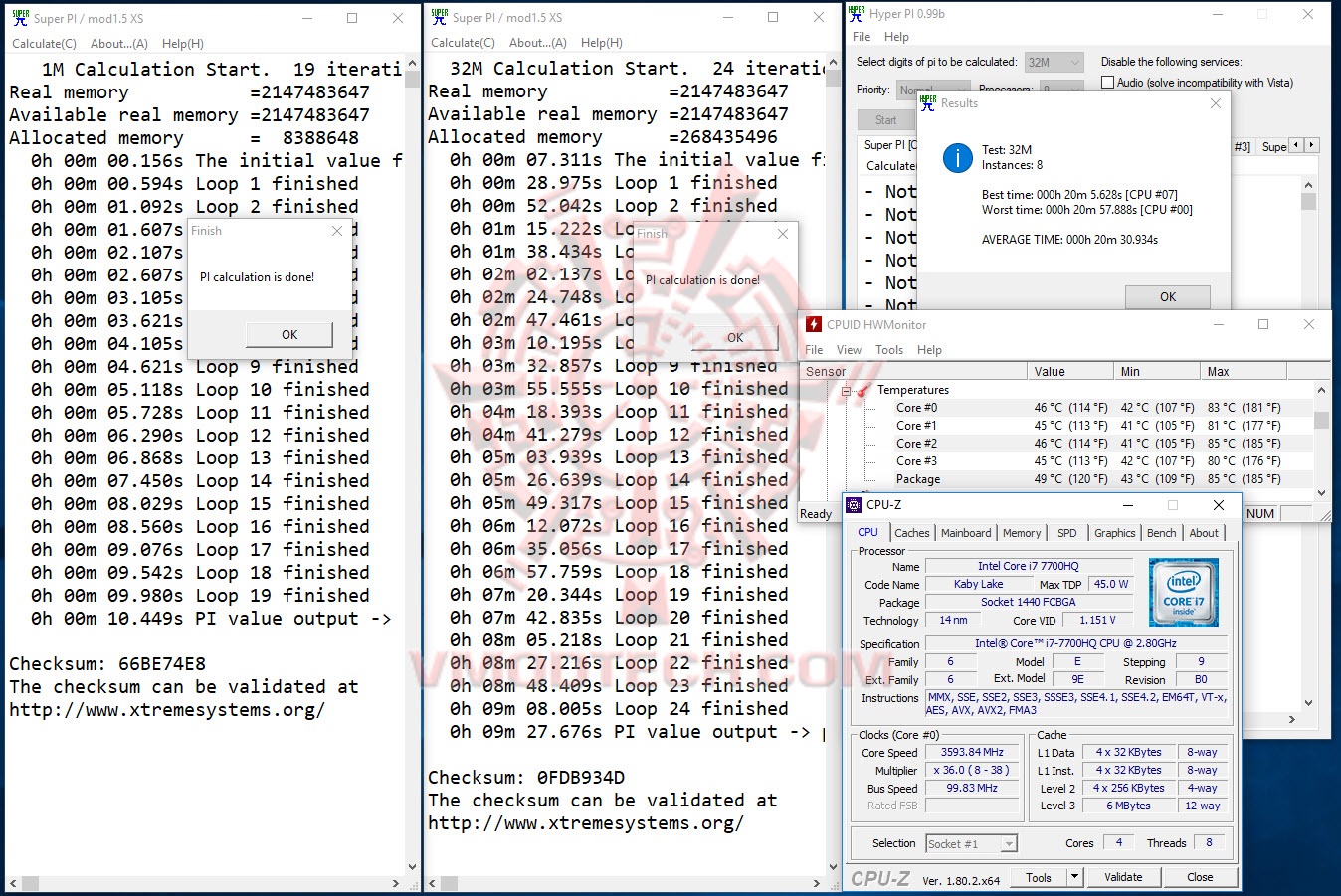Click the Start button in Hyper PI

[x=885, y=120]
